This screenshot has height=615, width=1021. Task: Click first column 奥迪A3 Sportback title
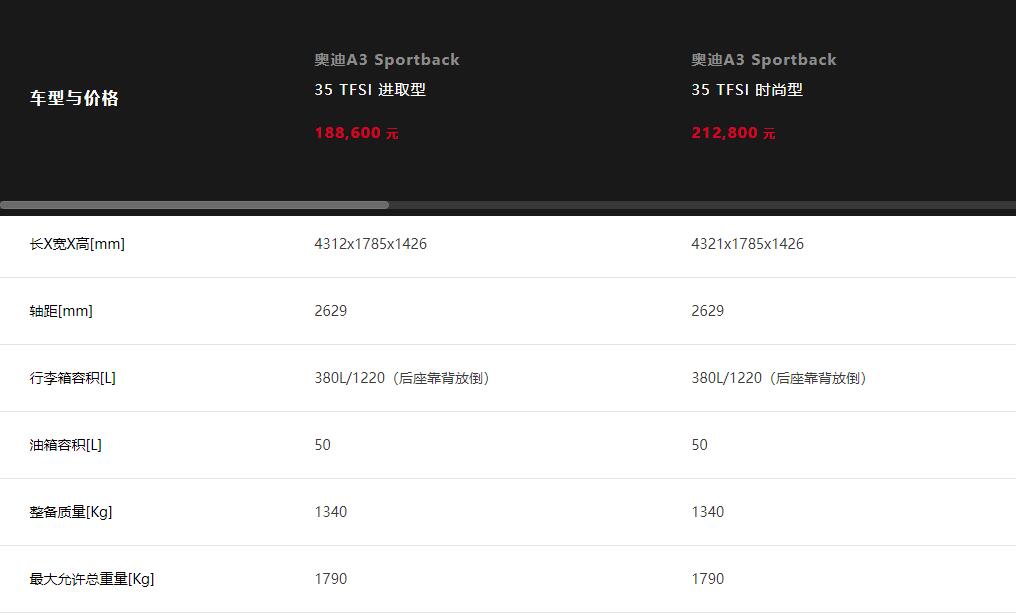pos(387,60)
